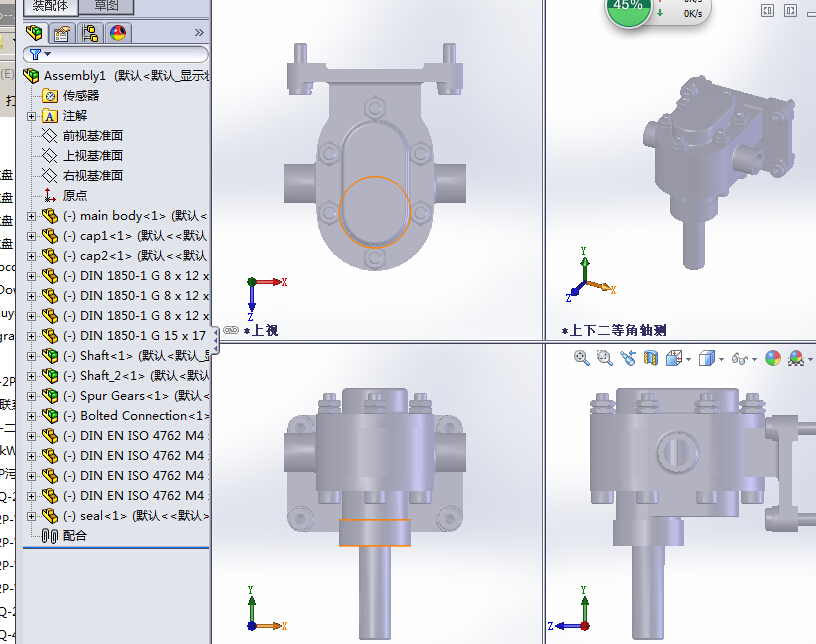Screen dimensions: 816x644
Task: Expand the Shaft_2<1> component node
Action: click(31, 376)
